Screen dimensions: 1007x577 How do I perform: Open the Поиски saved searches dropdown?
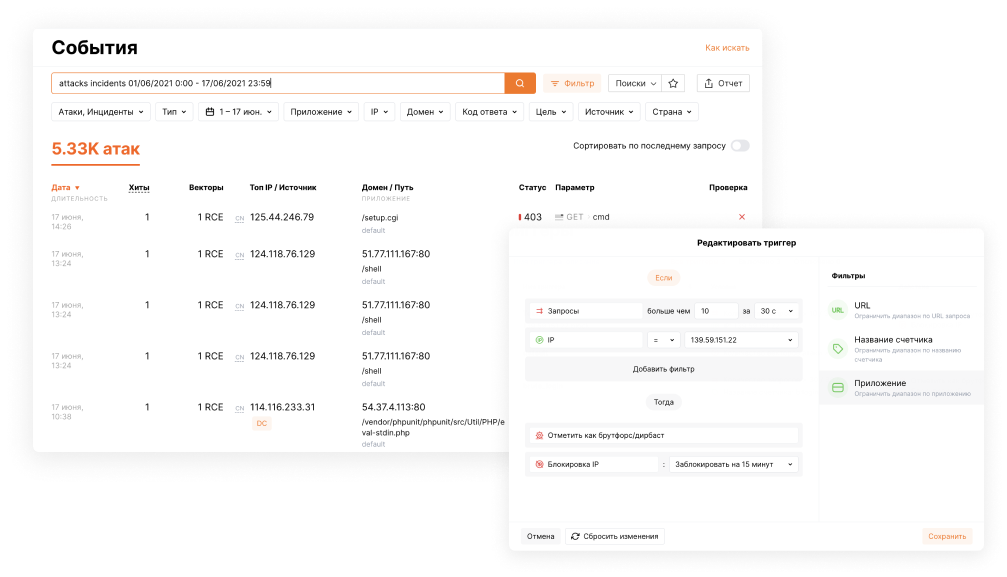coord(635,84)
